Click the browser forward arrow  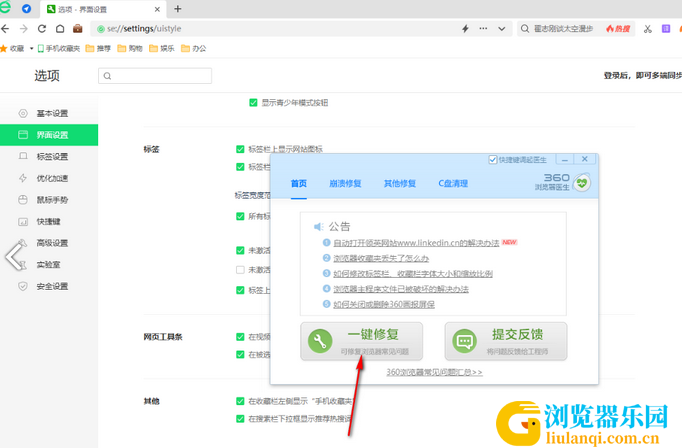[x=23, y=29]
